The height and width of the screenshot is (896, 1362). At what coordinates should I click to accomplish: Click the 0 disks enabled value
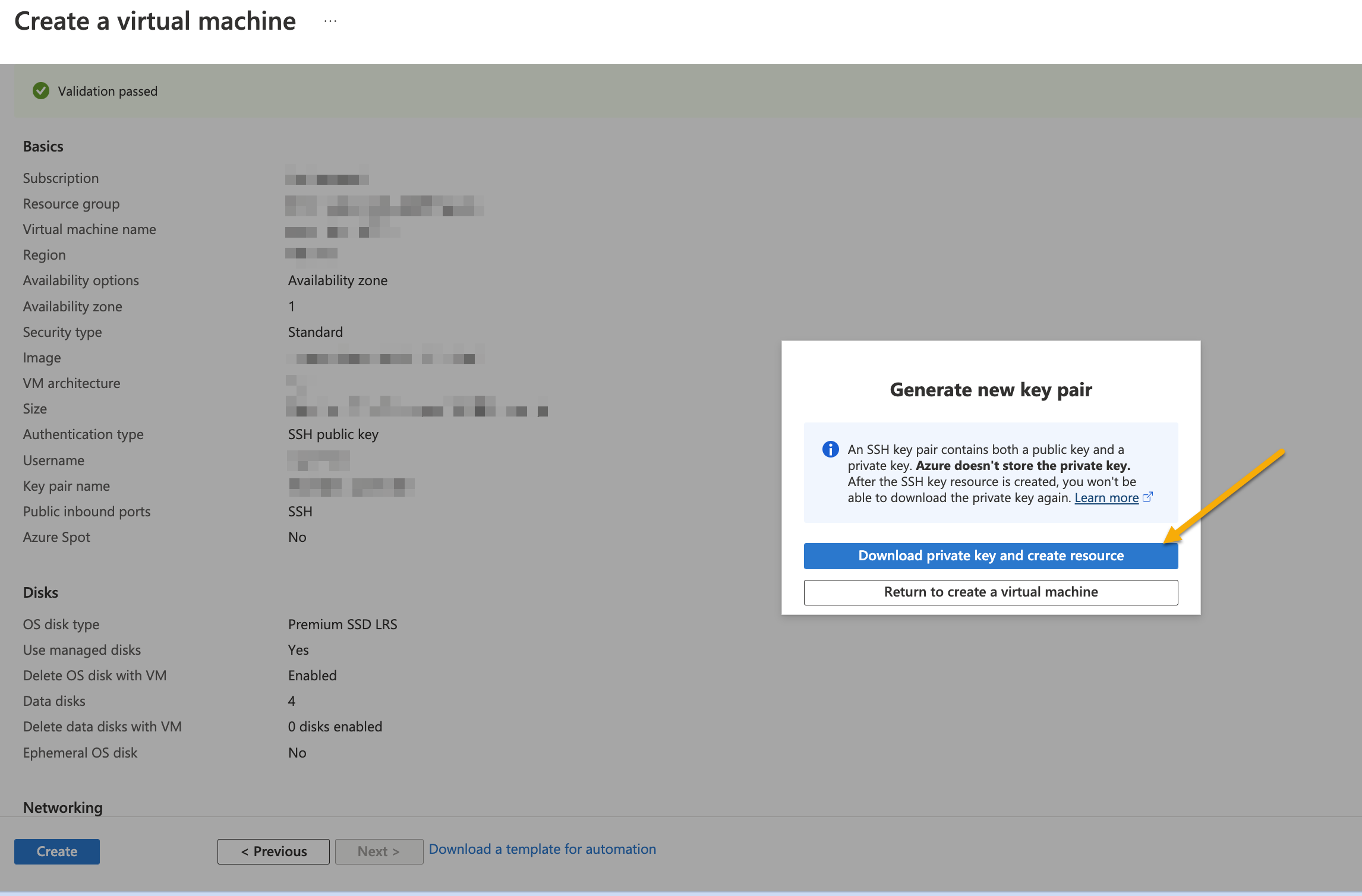click(335, 727)
